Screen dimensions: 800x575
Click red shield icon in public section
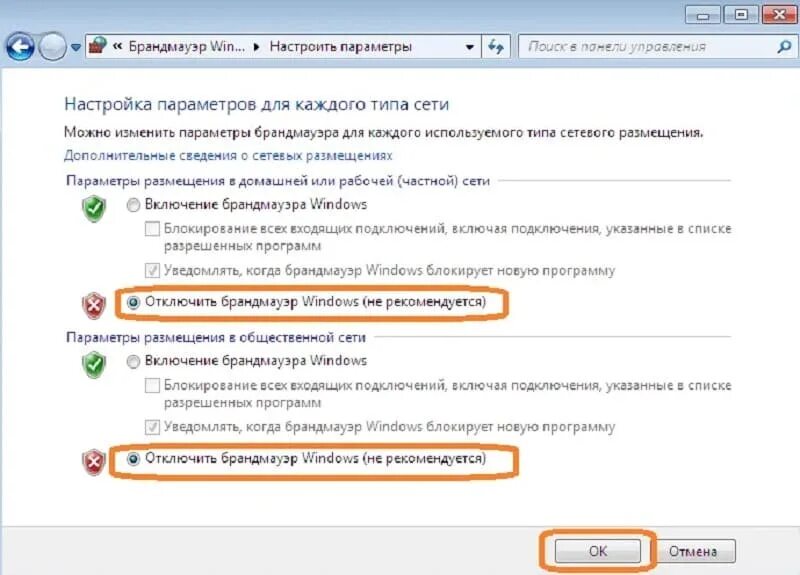pyautogui.click(x=94, y=462)
